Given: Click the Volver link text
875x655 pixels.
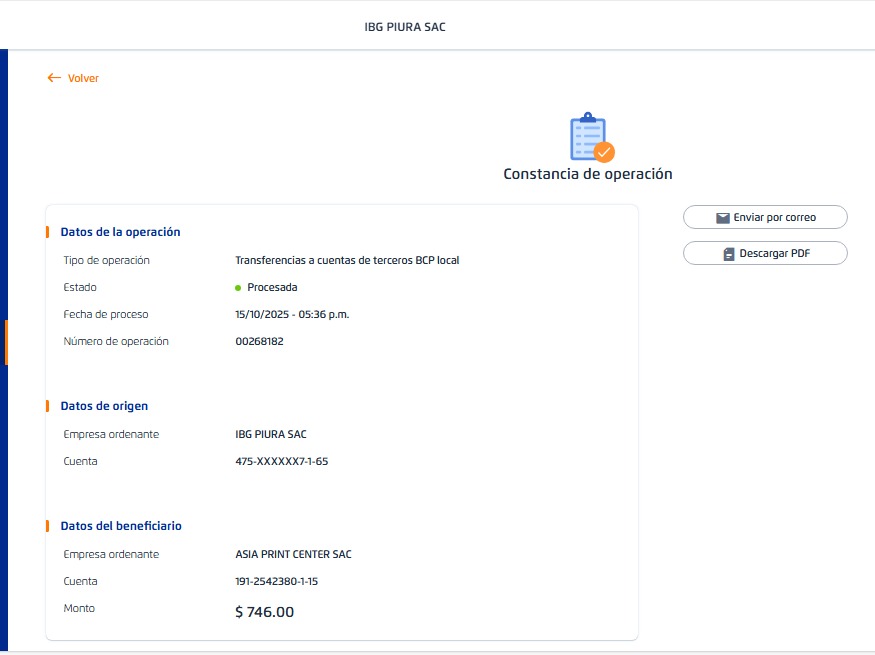Looking at the screenshot, I should [x=83, y=78].
